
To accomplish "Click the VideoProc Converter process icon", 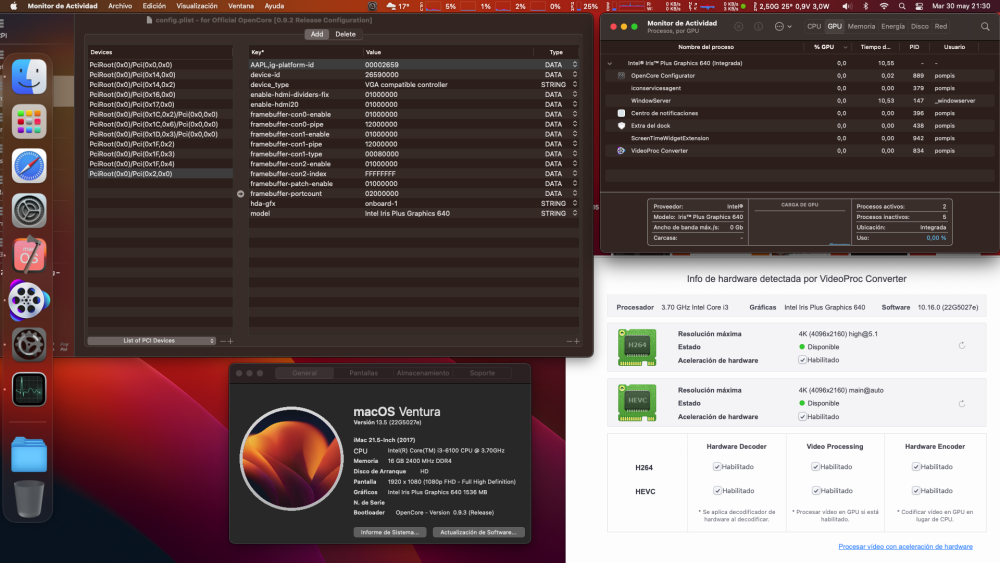I will point(621,151).
